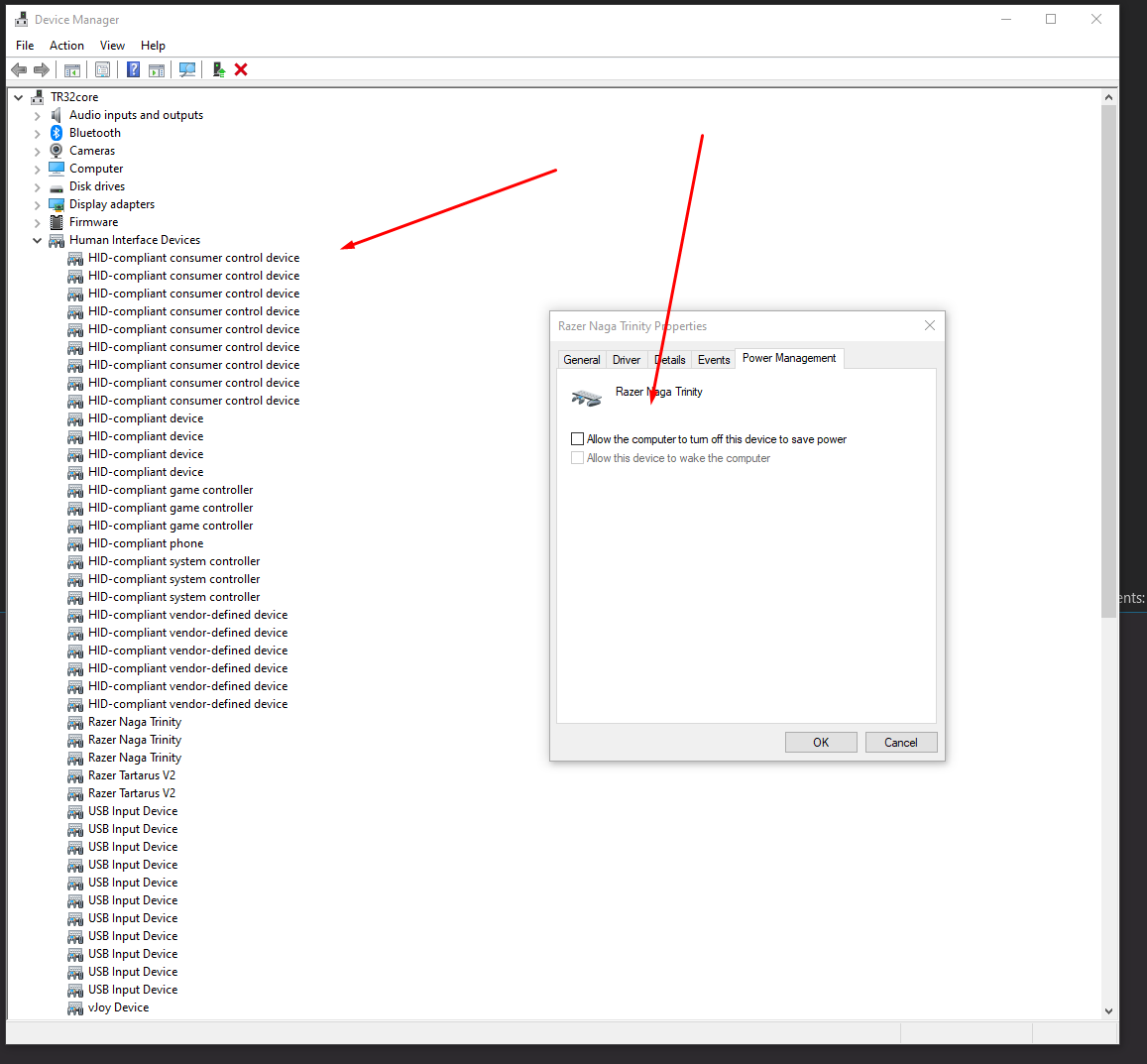Click the Forward arrow toolbar icon

pyautogui.click(x=42, y=69)
